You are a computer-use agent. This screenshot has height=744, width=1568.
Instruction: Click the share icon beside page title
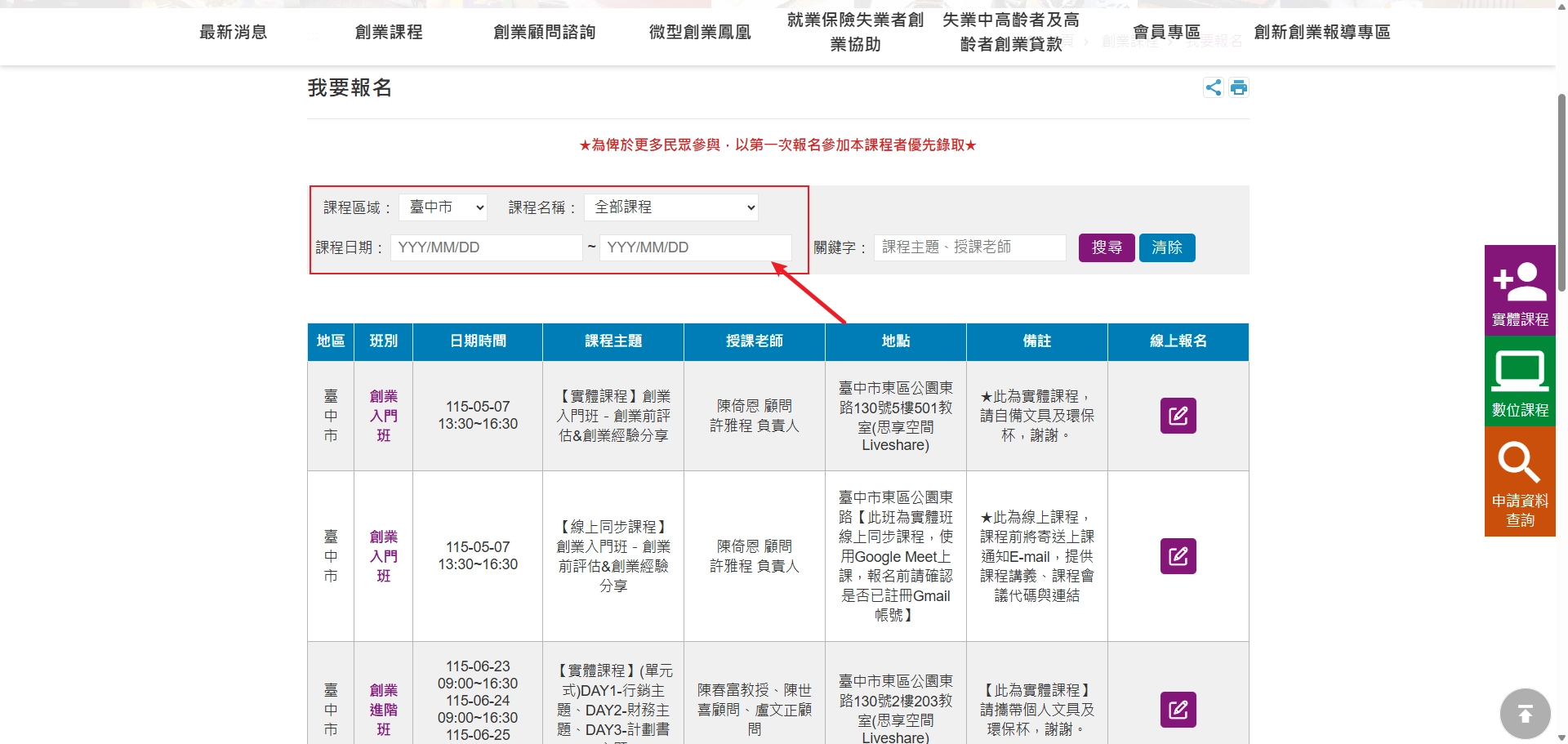click(x=1214, y=87)
